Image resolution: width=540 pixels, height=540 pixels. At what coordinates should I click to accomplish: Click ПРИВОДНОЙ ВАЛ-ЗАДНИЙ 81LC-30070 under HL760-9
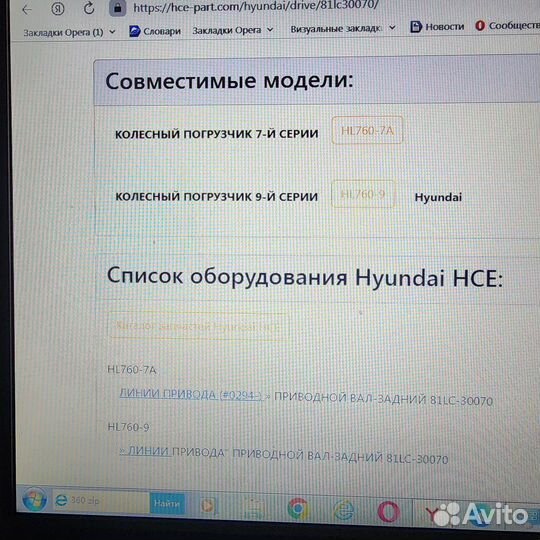point(340,457)
